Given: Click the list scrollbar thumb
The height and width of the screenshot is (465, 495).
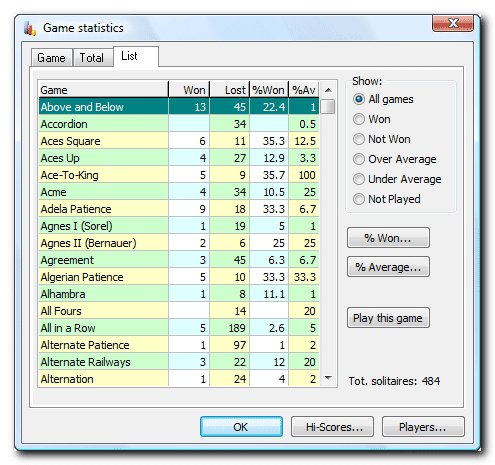Looking at the screenshot, I should (328, 106).
